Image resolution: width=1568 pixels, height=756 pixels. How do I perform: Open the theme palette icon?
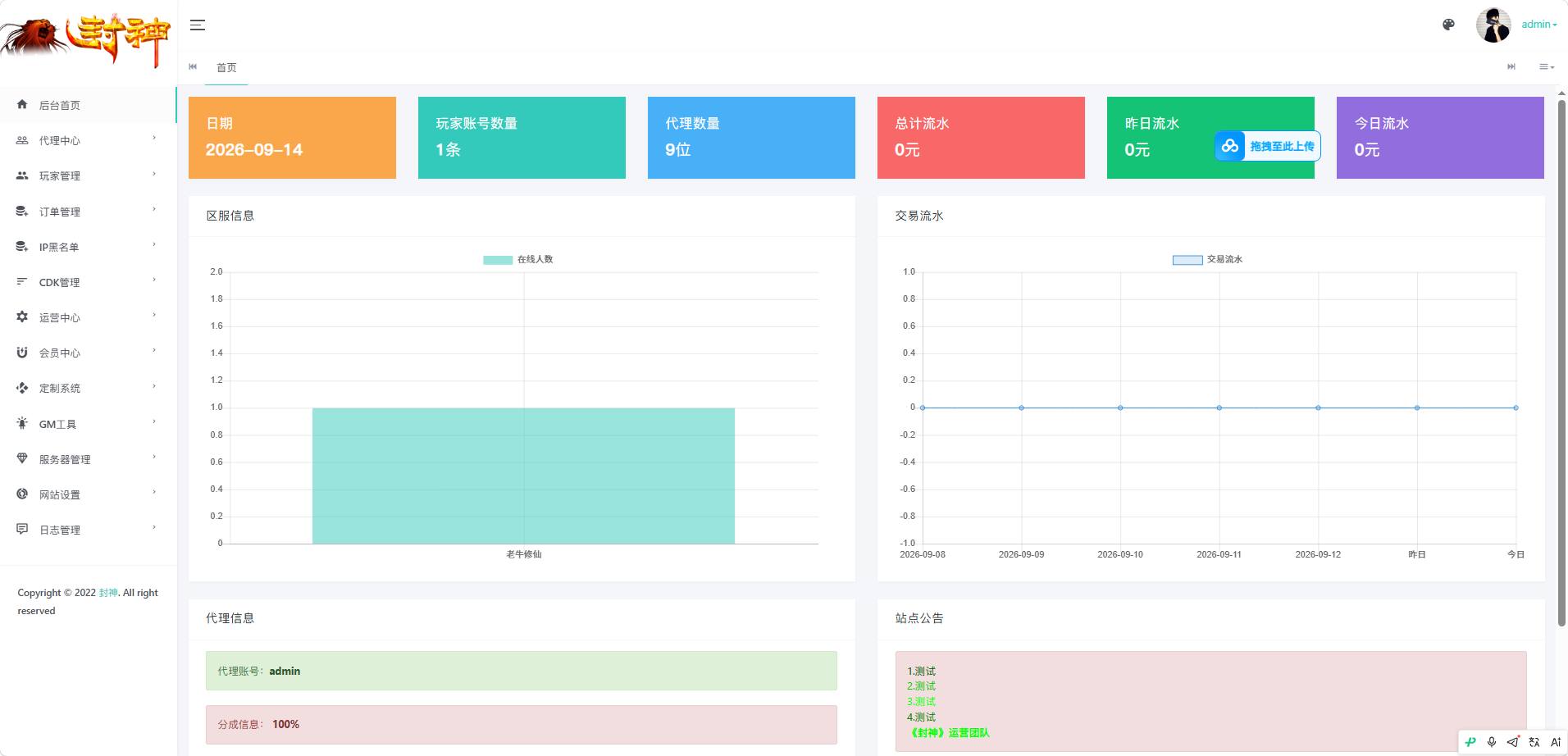(x=1448, y=25)
